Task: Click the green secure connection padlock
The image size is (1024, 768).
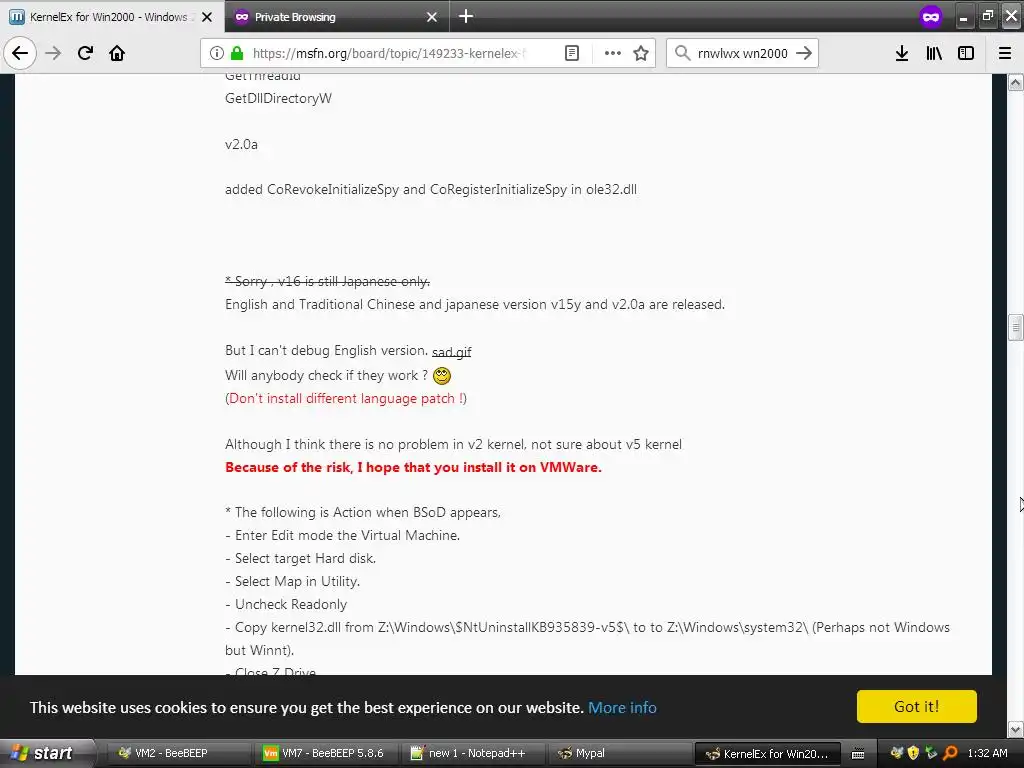Action: point(236,53)
